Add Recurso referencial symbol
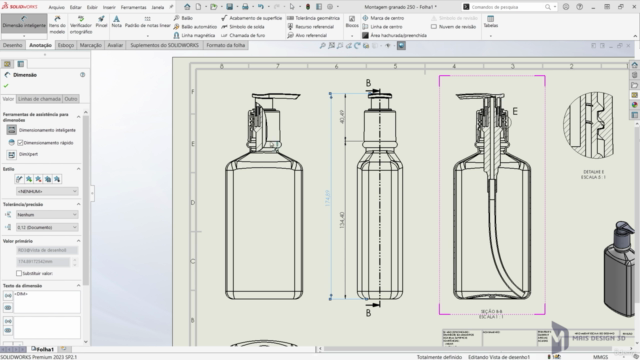Screen dimensions: 640x360 [311, 27]
